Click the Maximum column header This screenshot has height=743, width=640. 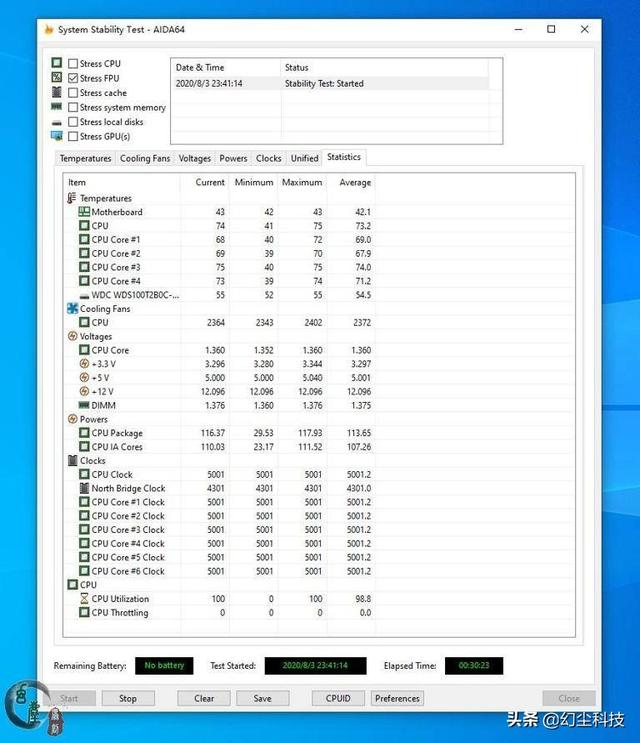(x=302, y=182)
